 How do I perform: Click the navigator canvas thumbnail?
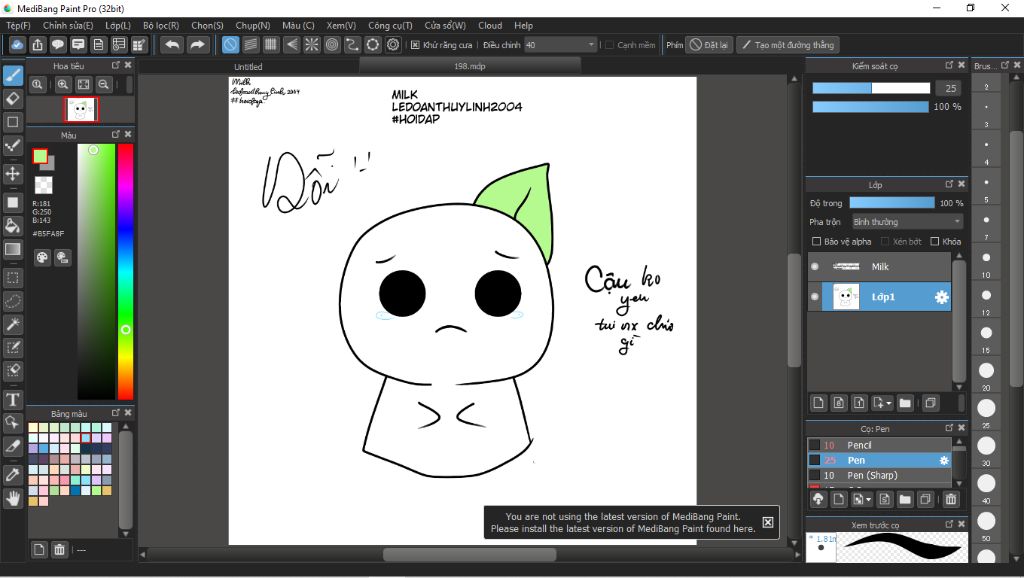tap(81, 110)
